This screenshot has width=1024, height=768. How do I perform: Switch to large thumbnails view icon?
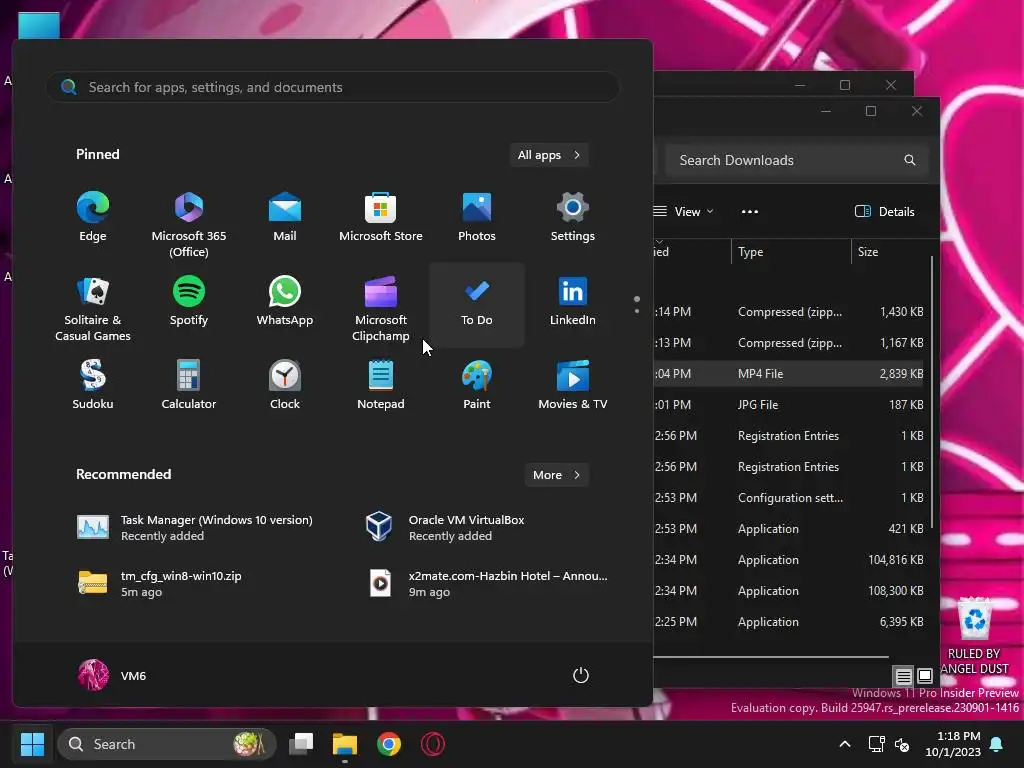[925, 676]
